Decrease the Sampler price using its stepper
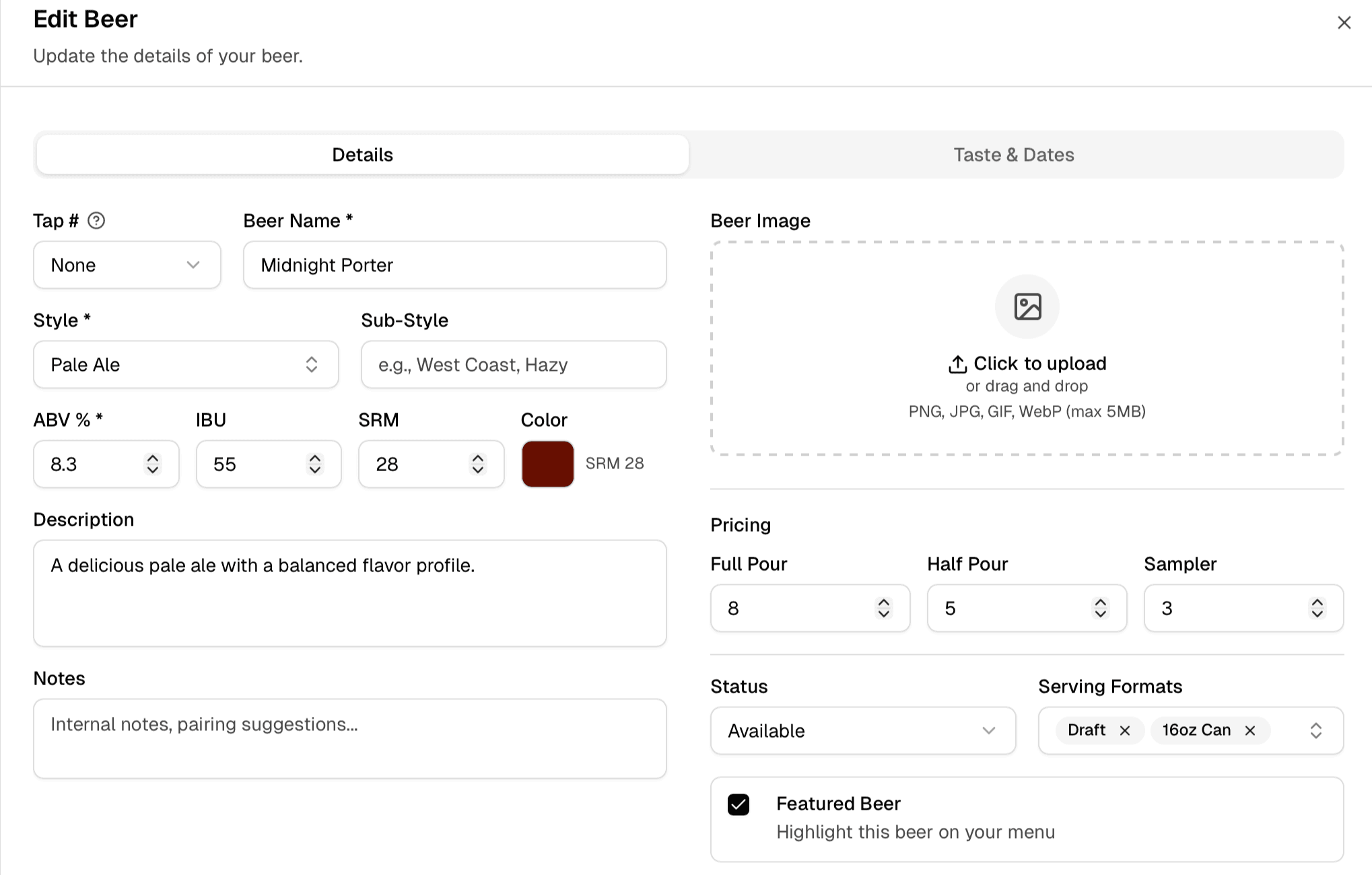Image resolution: width=1372 pixels, height=875 pixels. pos(1317,615)
